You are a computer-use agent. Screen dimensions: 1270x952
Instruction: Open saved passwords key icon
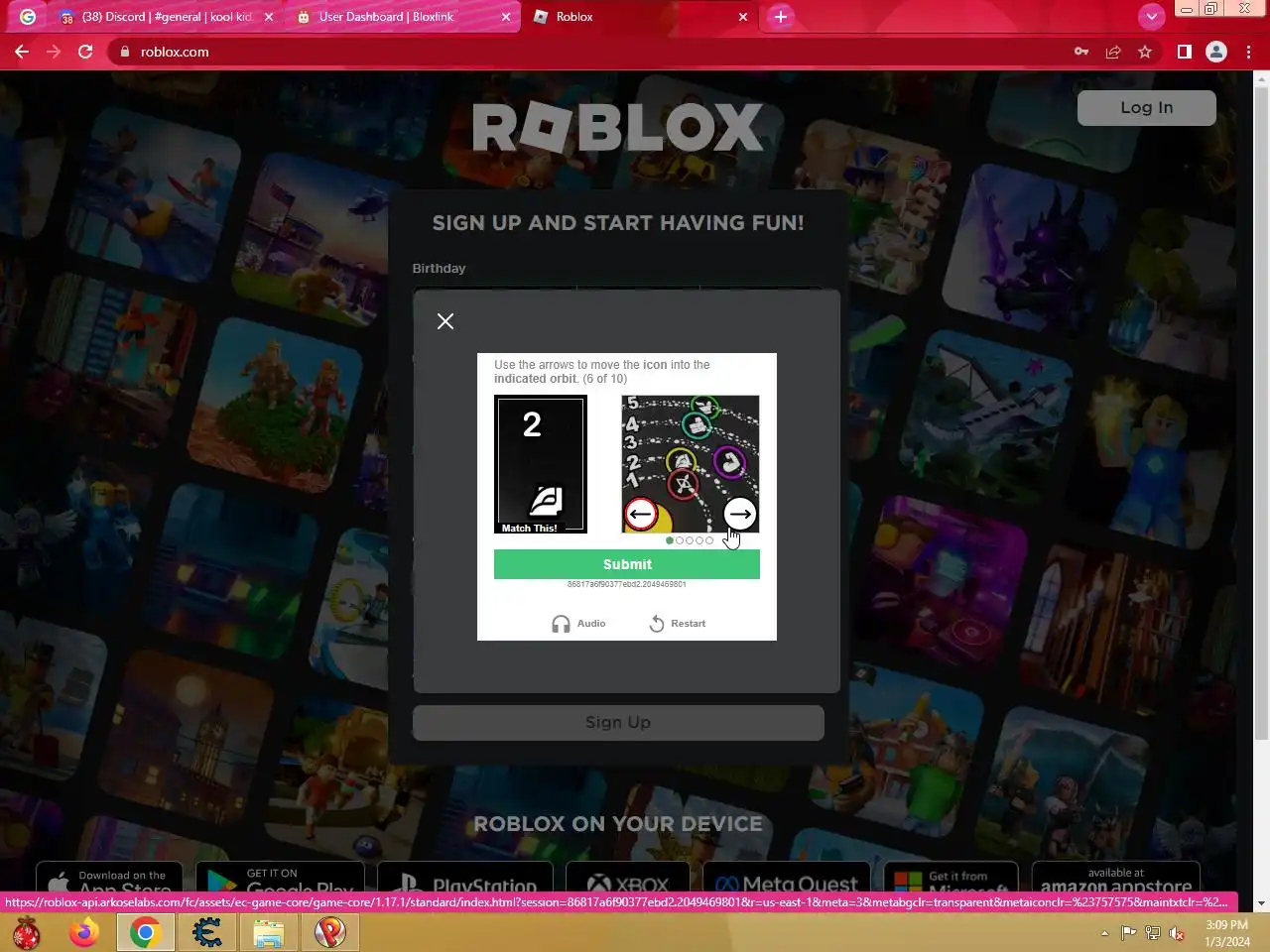point(1081,52)
